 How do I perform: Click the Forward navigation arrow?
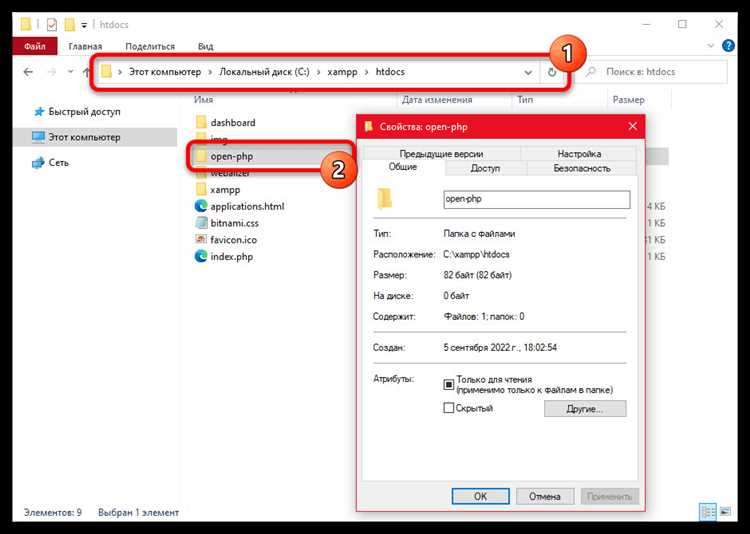point(52,72)
